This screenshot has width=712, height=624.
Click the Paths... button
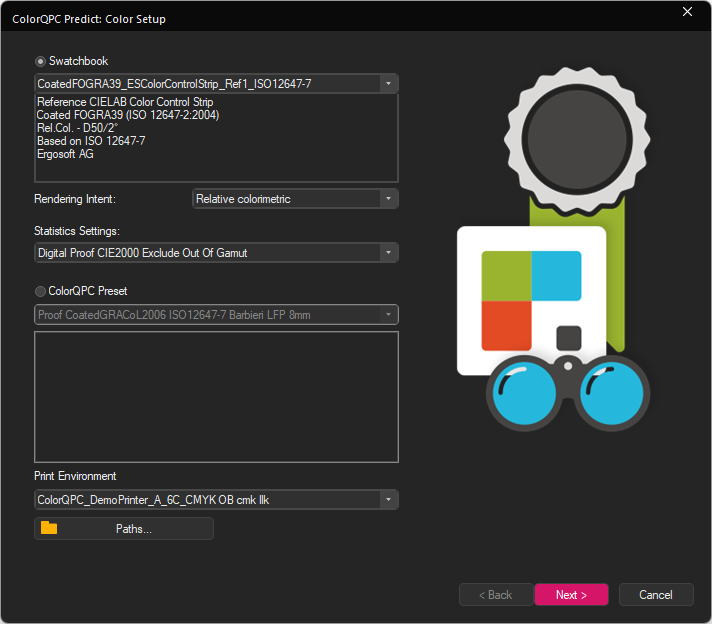click(124, 529)
